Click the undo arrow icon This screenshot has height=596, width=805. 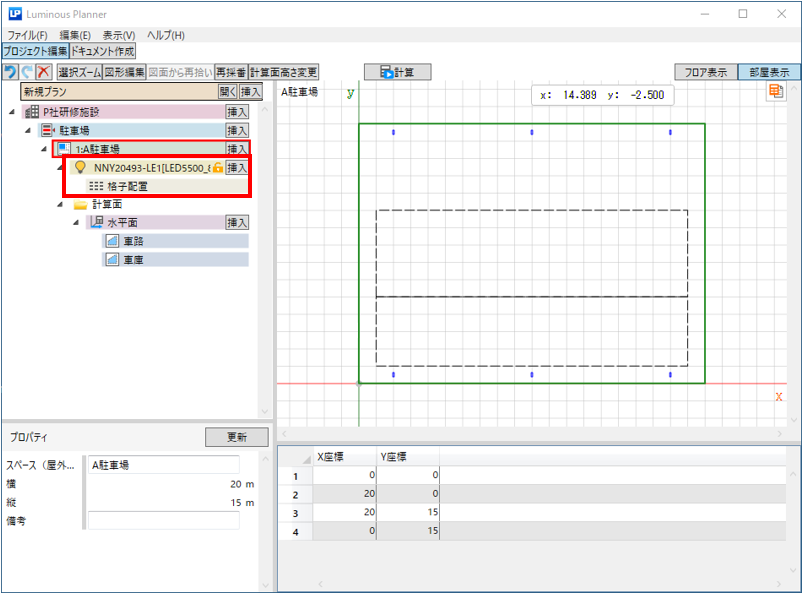(10, 72)
